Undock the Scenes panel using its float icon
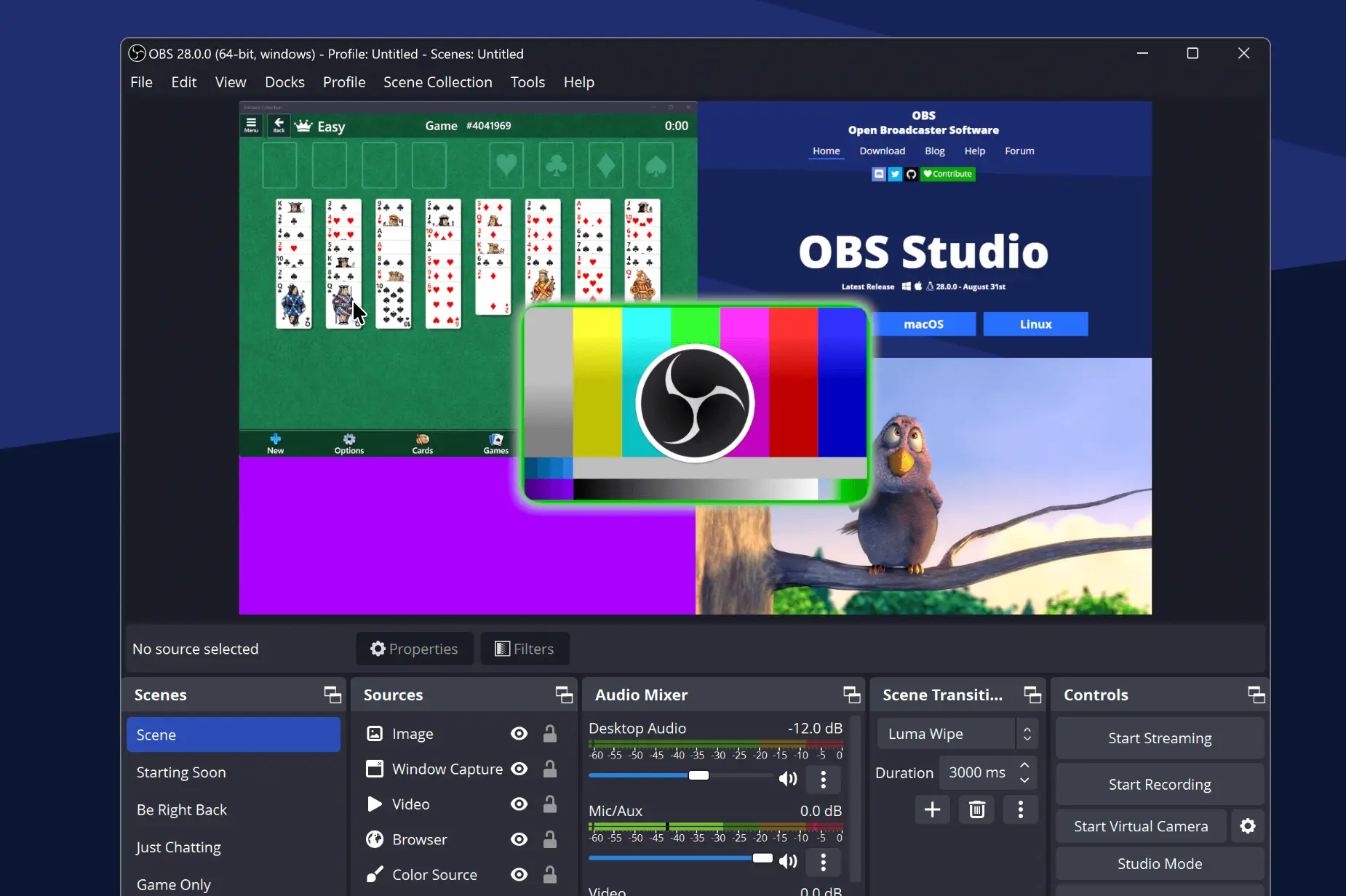 (x=332, y=695)
